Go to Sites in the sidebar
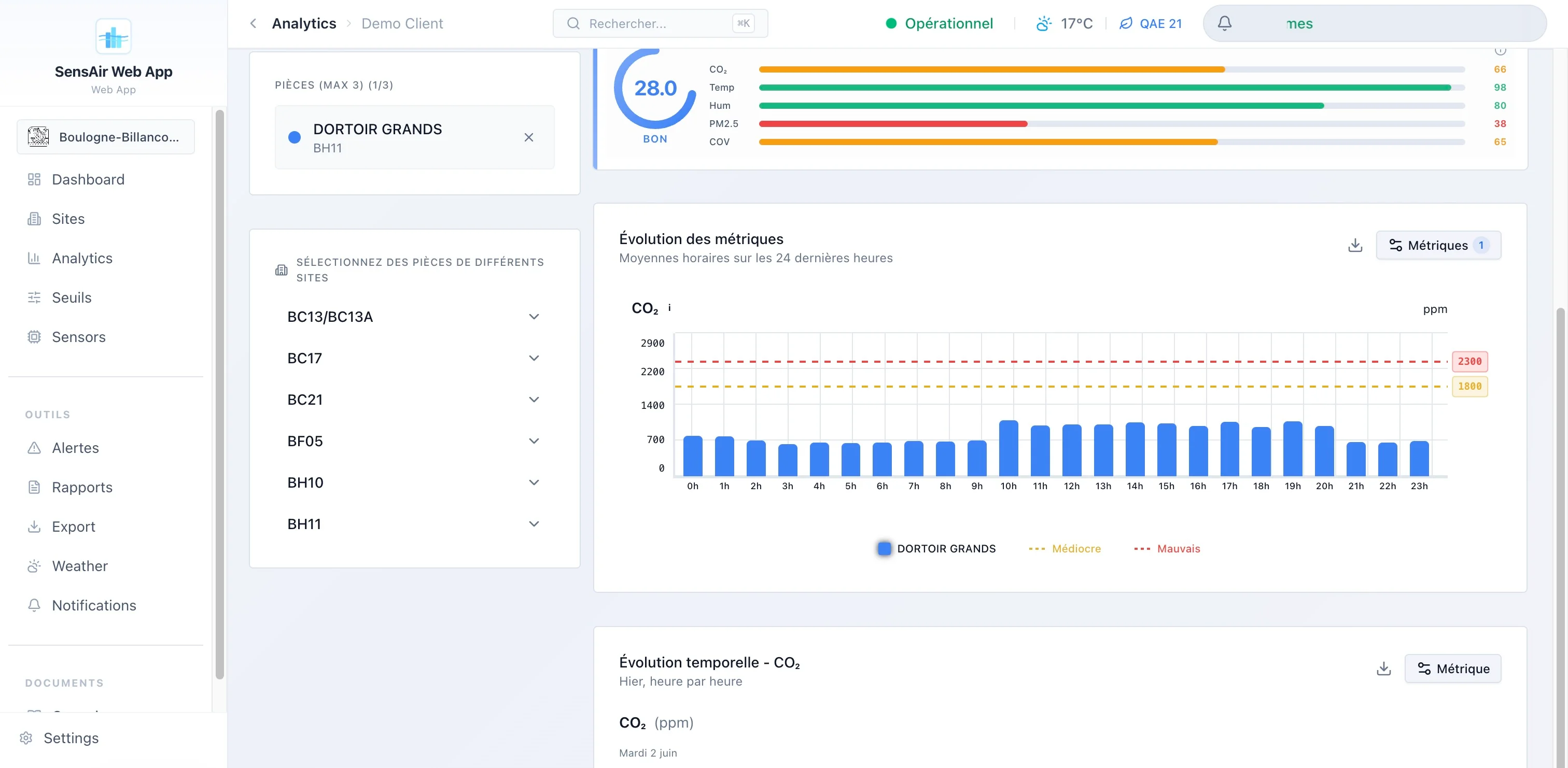The image size is (1568, 768). point(106,219)
